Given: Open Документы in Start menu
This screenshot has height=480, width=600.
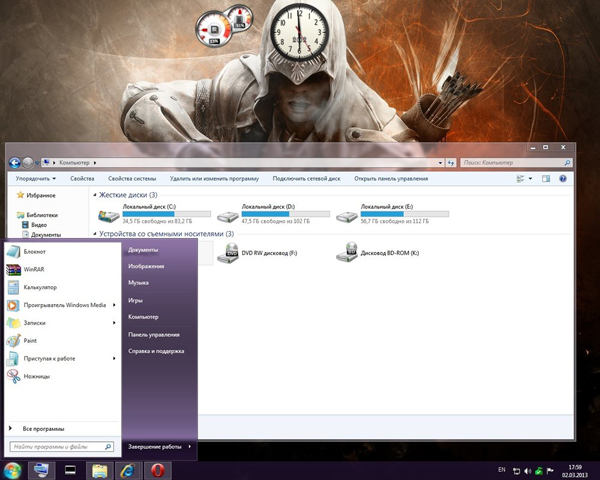Looking at the screenshot, I should coord(143,250).
